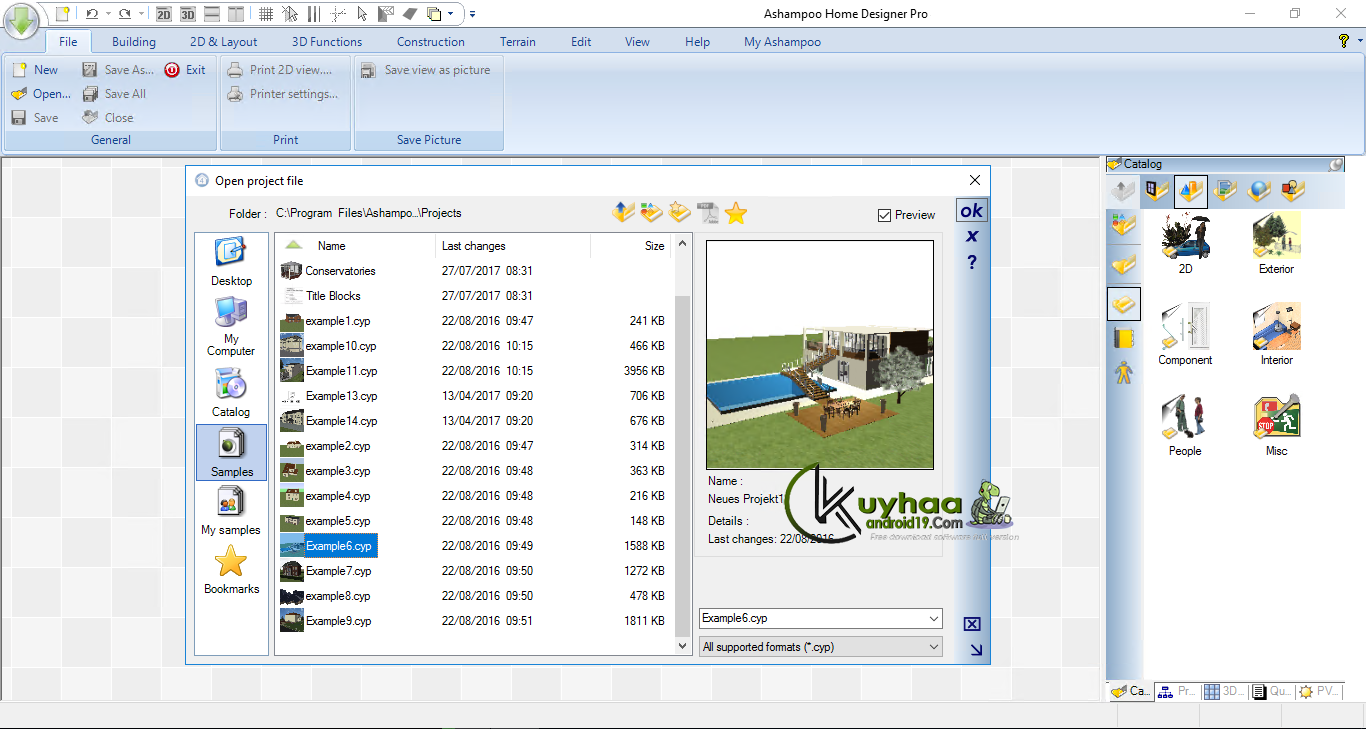Open the Exterior catalog folder
Image resolution: width=1366 pixels, height=729 pixels.
[1276, 244]
